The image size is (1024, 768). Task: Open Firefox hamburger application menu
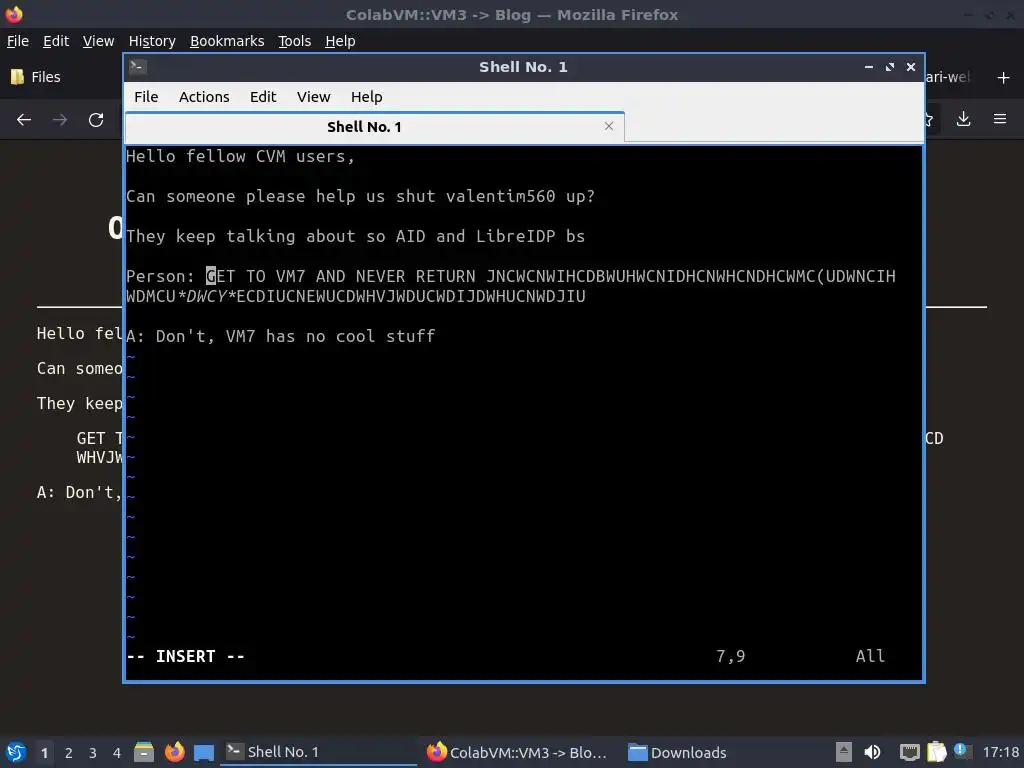pyautogui.click(x=1000, y=119)
